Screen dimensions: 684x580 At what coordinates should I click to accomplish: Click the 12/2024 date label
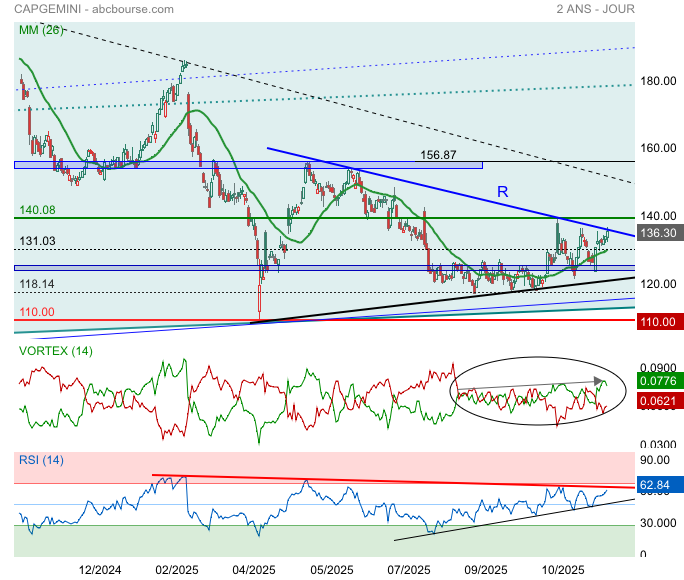click(100, 570)
